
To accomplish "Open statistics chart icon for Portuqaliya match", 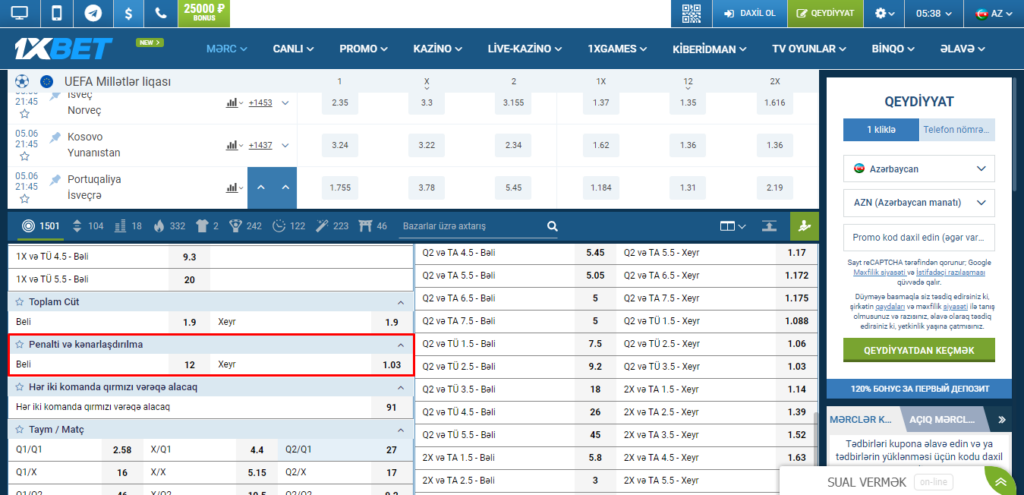I will coord(234,187).
